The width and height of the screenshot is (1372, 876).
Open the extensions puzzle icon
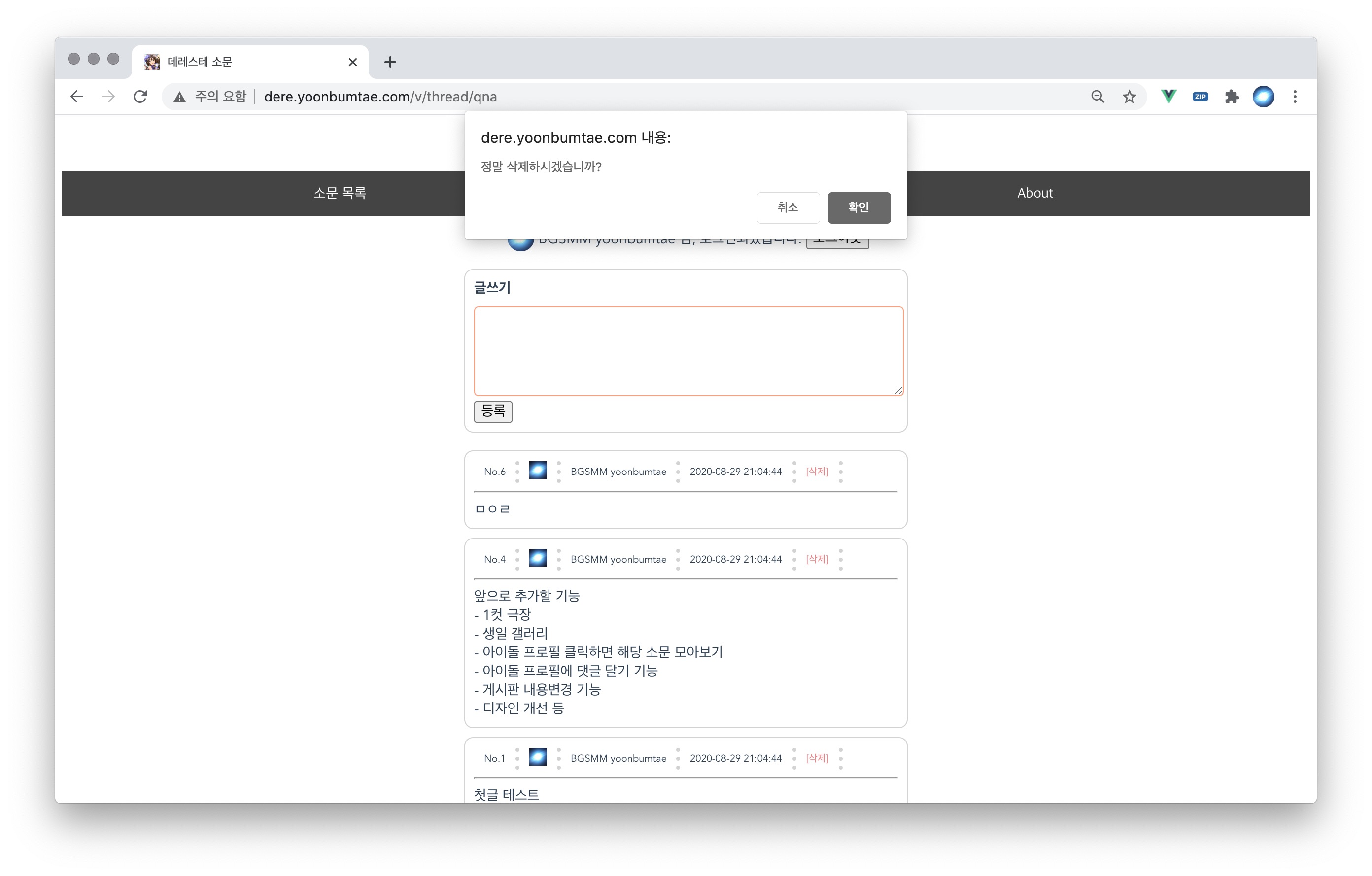click(x=1231, y=96)
